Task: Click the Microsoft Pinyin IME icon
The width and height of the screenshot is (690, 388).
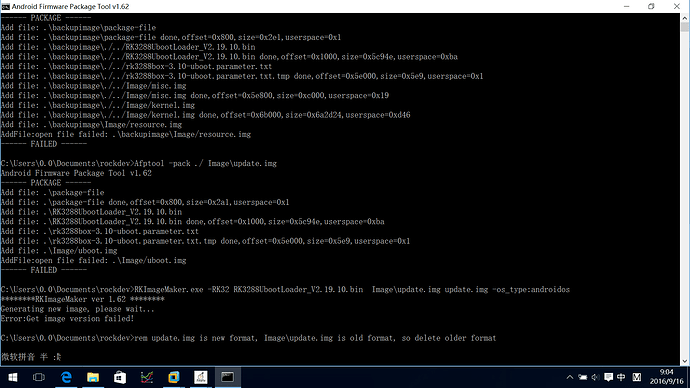Action: (637, 377)
